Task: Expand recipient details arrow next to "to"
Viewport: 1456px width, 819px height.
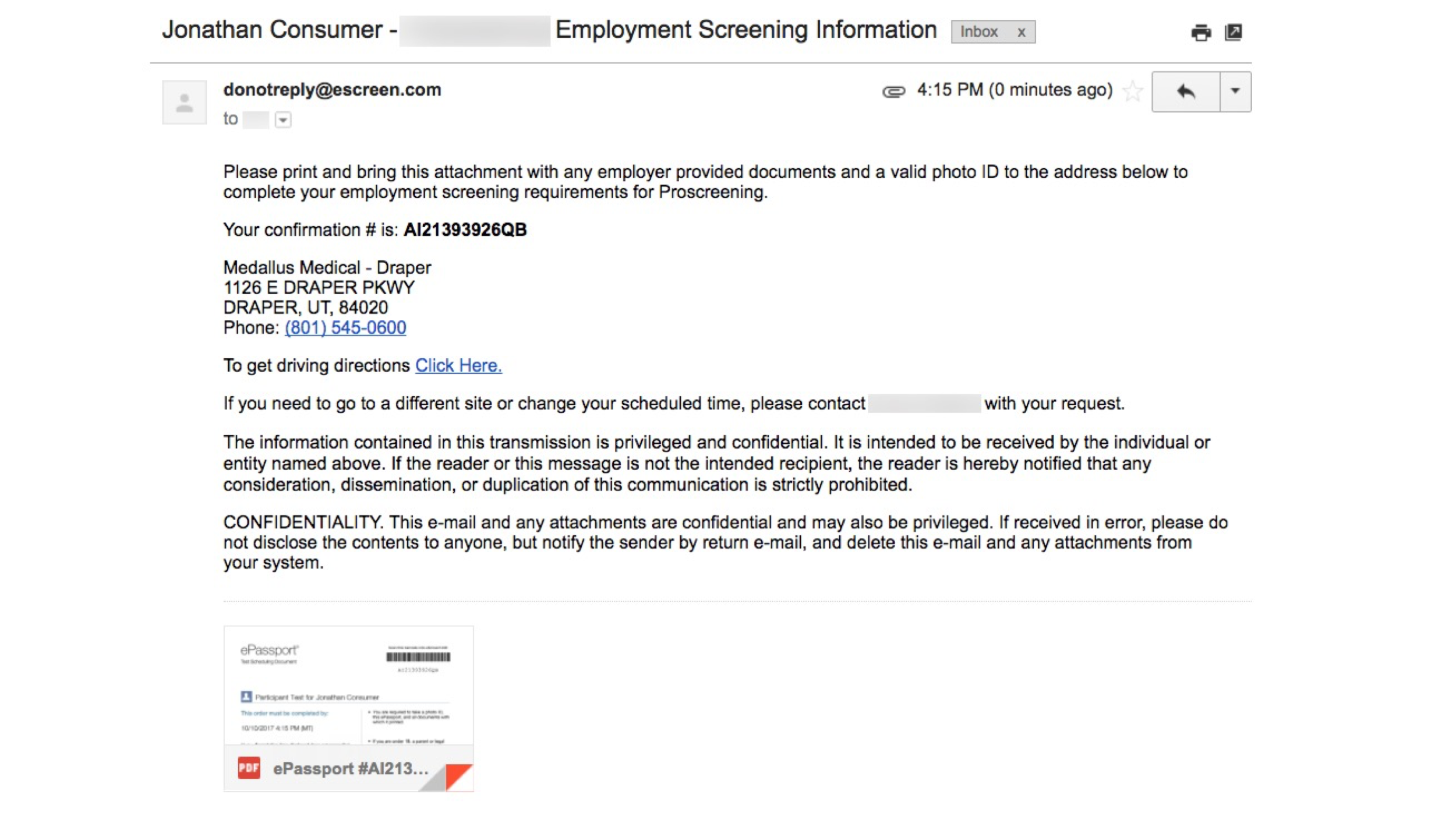Action: tap(283, 120)
